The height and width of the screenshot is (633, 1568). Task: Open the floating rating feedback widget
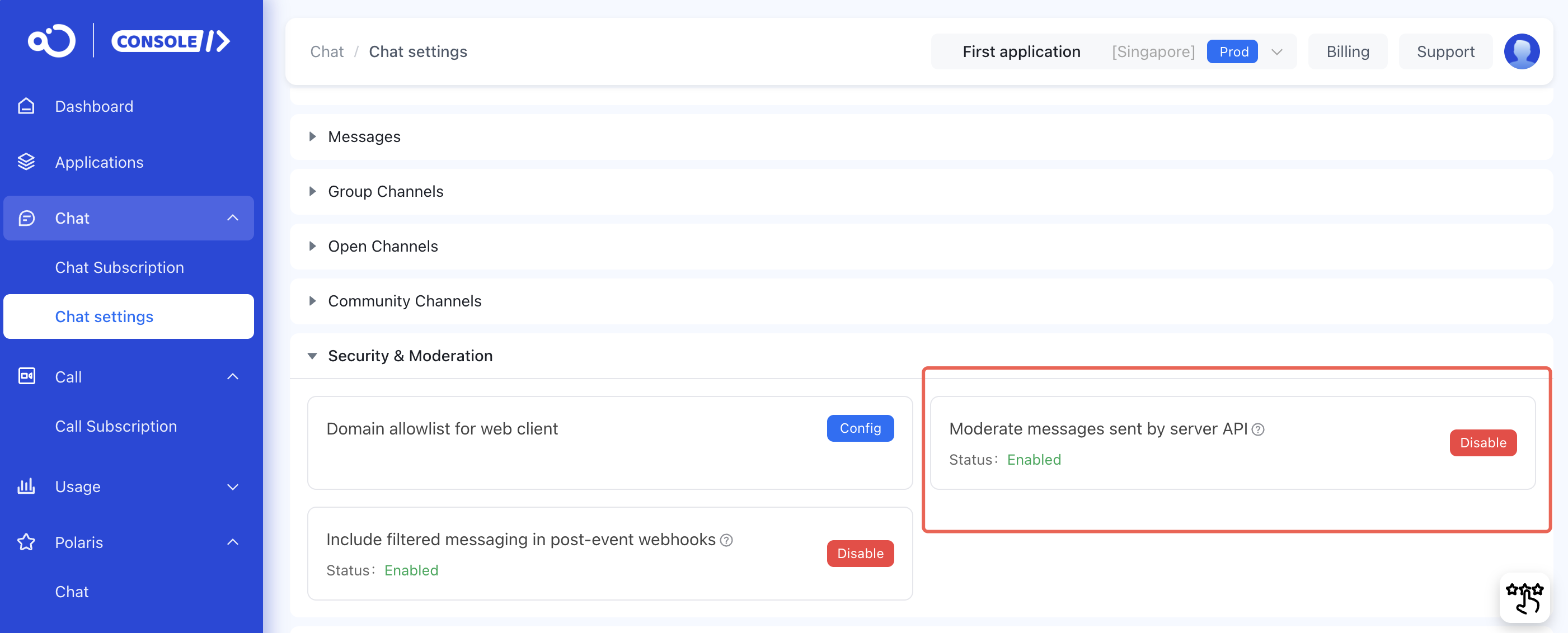tap(1524, 598)
